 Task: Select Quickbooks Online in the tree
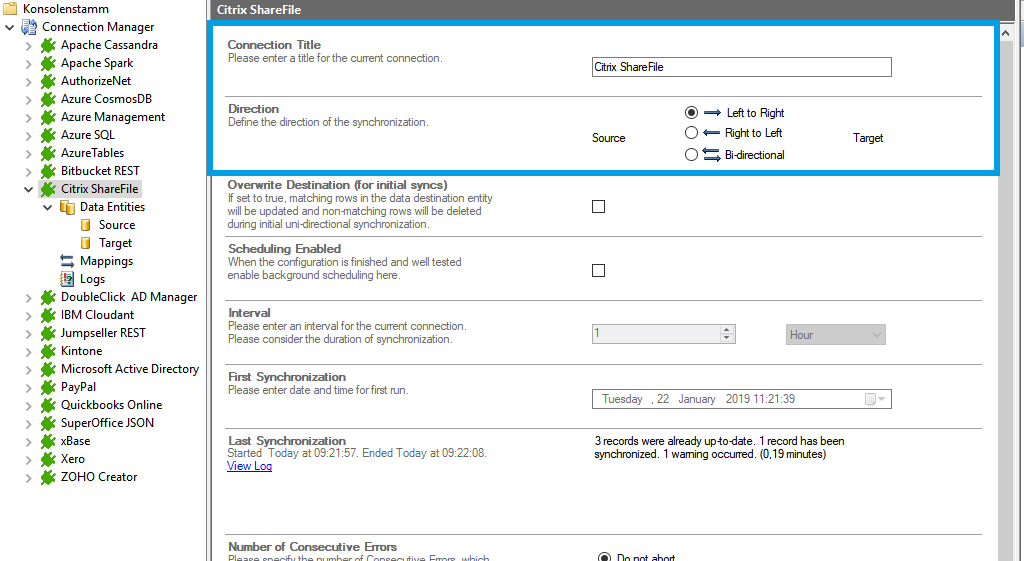(111, 405)
